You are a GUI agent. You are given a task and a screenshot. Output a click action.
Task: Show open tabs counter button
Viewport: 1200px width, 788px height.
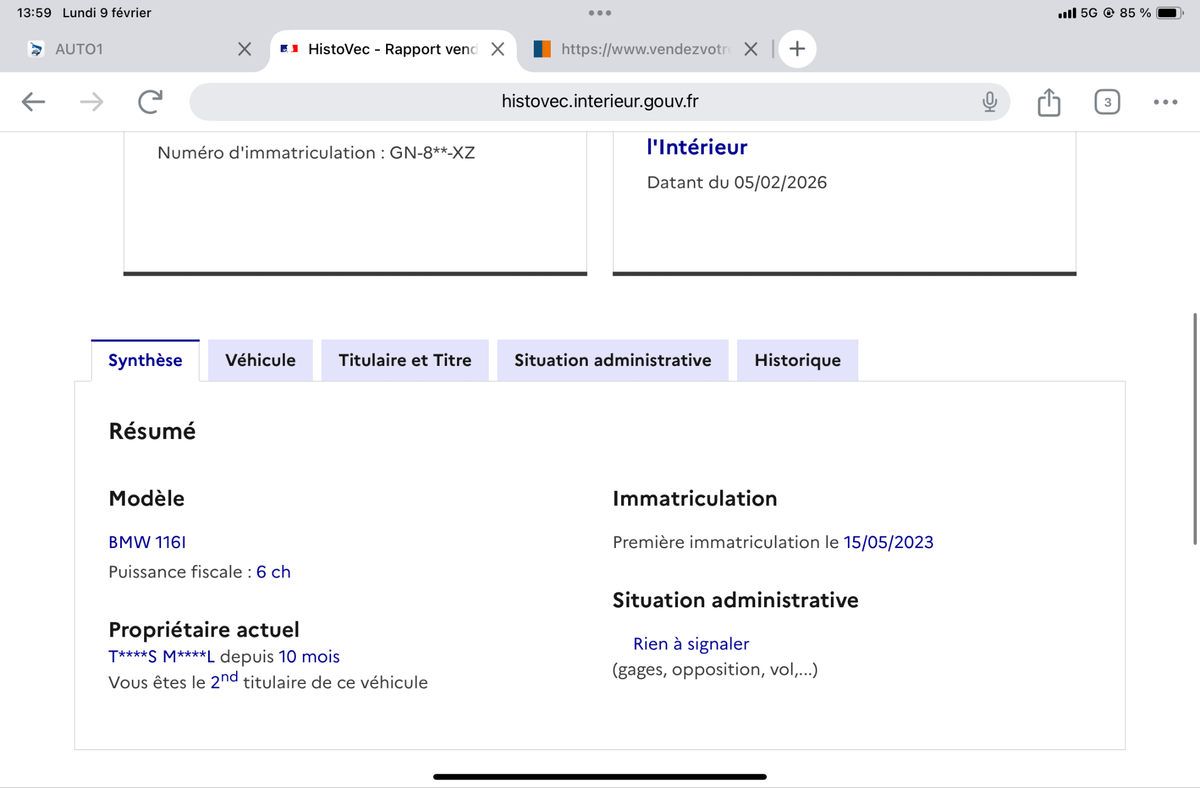click(1107, 101)
